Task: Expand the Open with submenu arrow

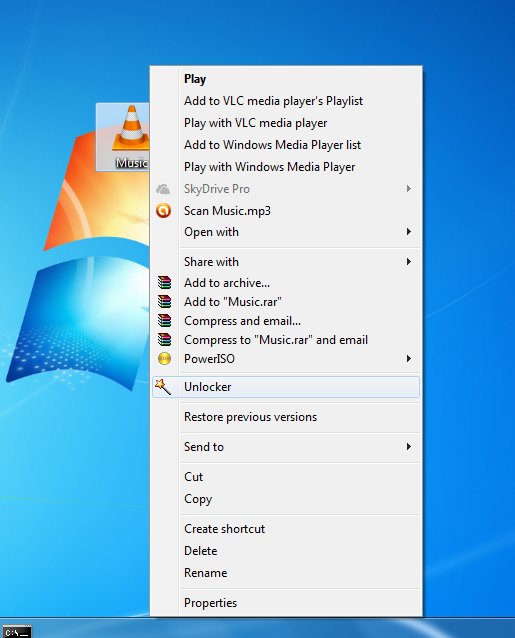Action: point(408,232)
